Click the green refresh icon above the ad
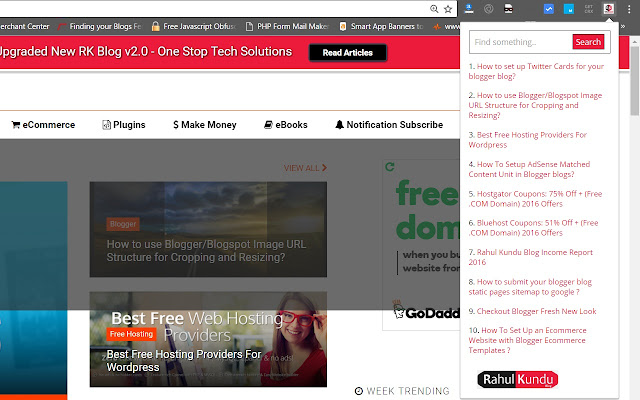 pyautogui.click(x=390, y=167)
